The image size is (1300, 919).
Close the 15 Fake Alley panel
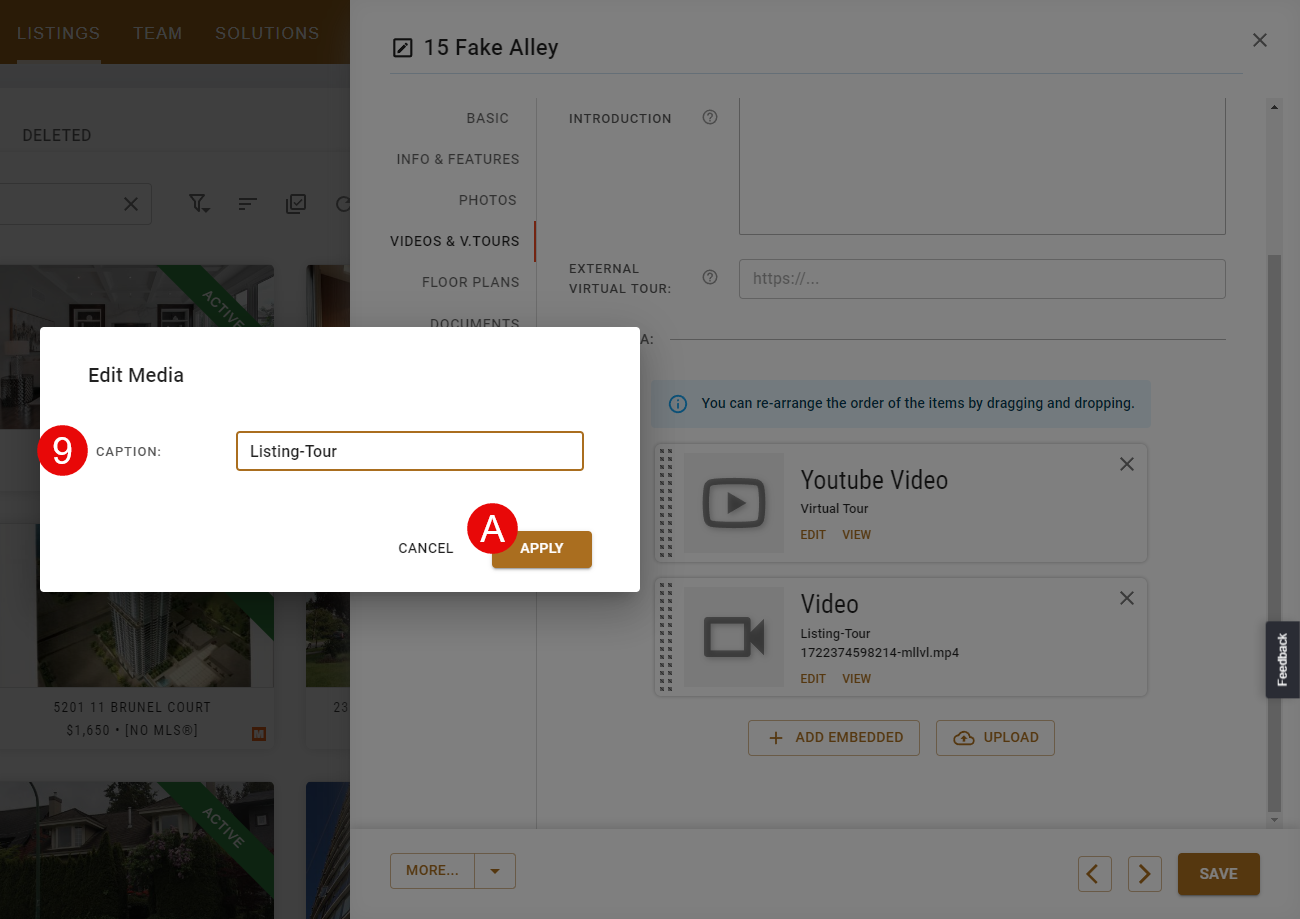point(1260,40)
